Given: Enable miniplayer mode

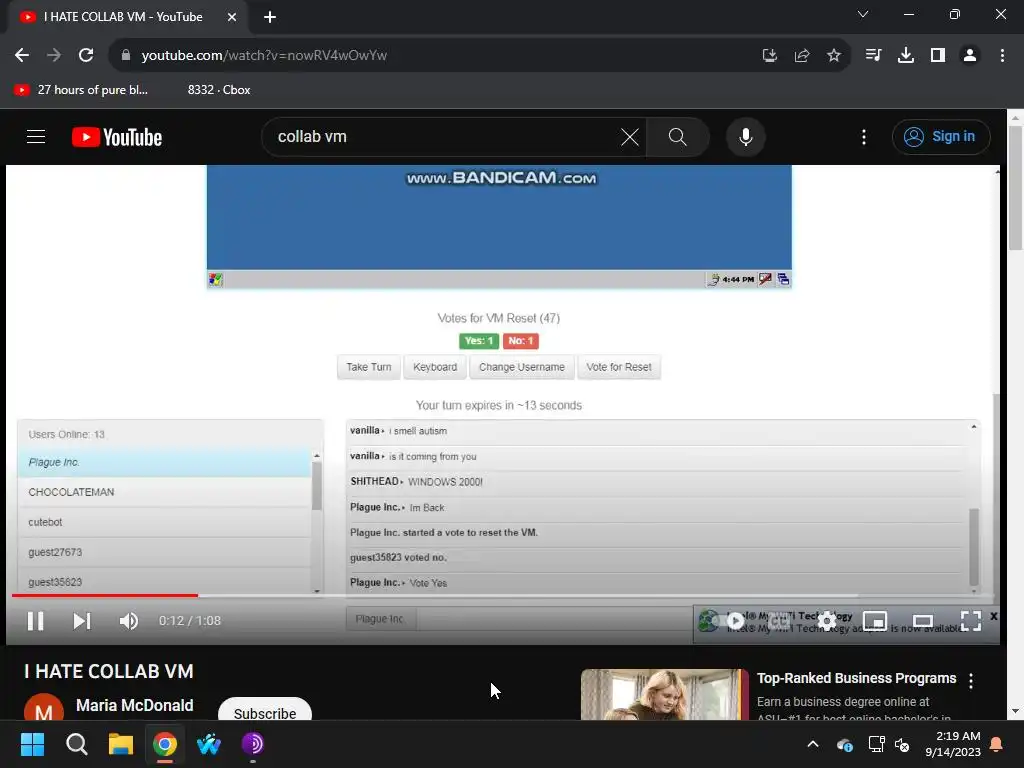Looking at the screenshot, I should click(x=875, y=621).
